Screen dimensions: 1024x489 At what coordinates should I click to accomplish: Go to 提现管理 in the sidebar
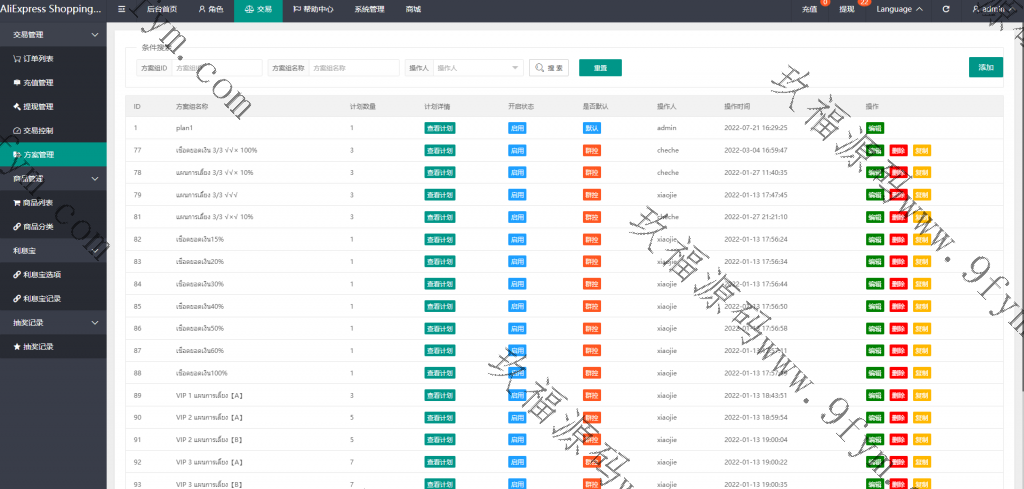(x=38, y=106)
